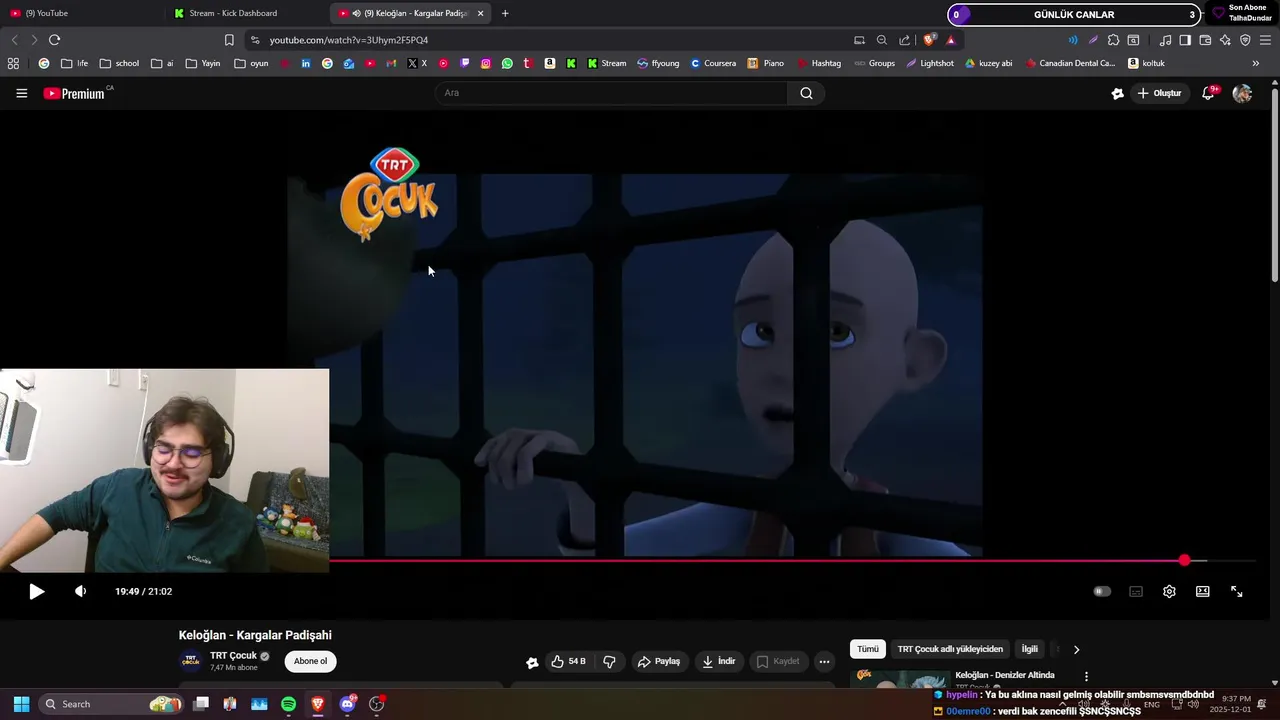Select 'Tümü' filter chip

(868, 649)
